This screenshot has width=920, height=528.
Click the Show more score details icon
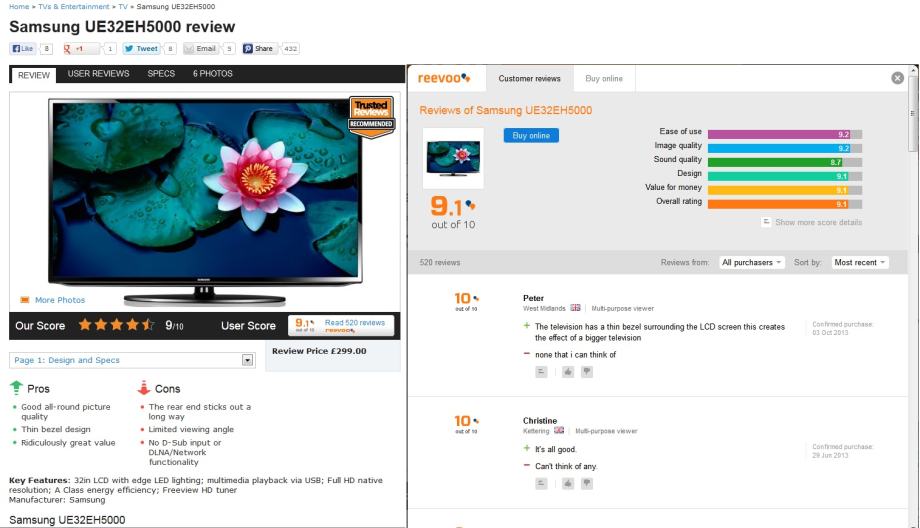(x=766, y=222)
